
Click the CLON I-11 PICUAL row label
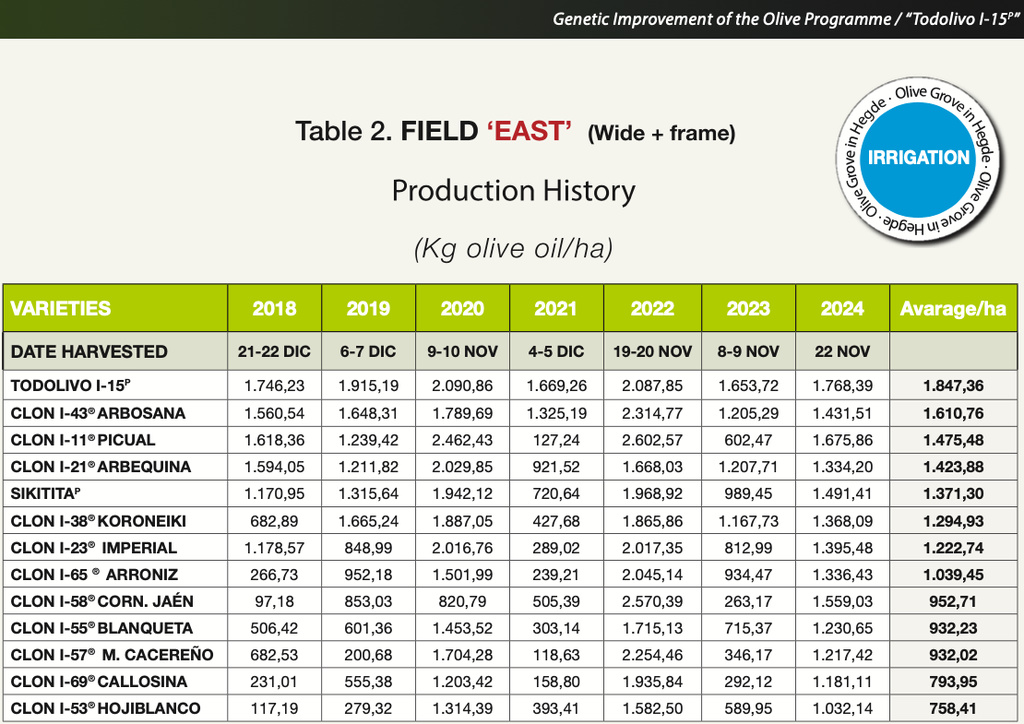(x=83, y=440)
